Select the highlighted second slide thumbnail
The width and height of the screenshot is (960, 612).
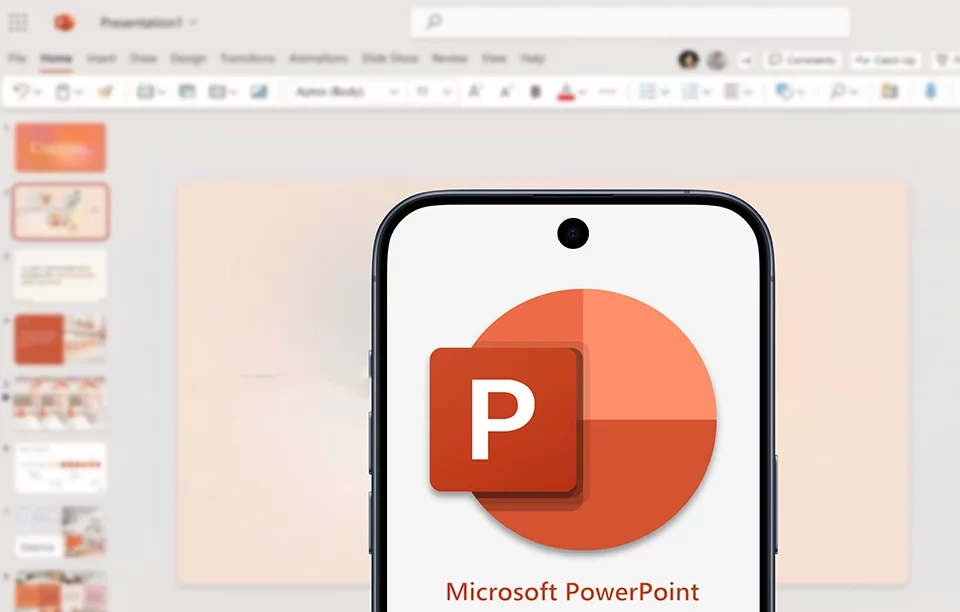(61, 211)
